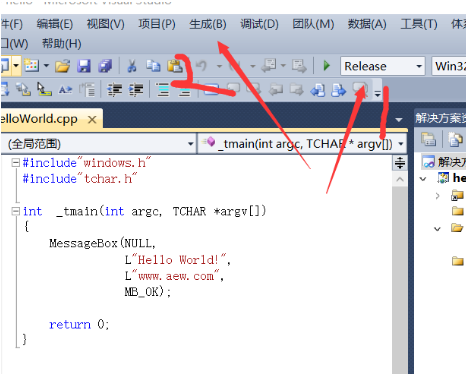Click the MessageBox function call text

click(83, 243)
